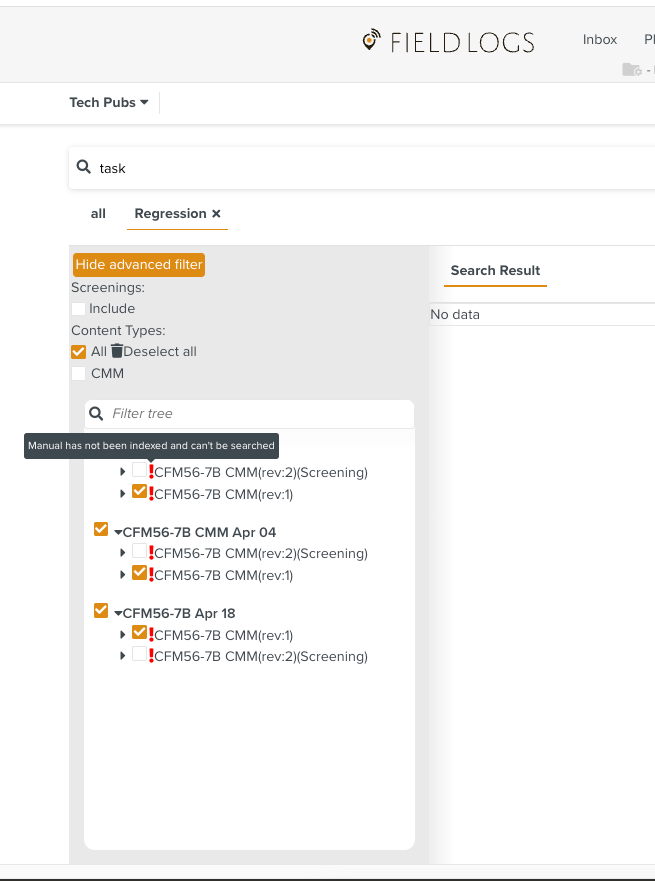Tick the CMM content type checkbox

[x=79, y=374]
